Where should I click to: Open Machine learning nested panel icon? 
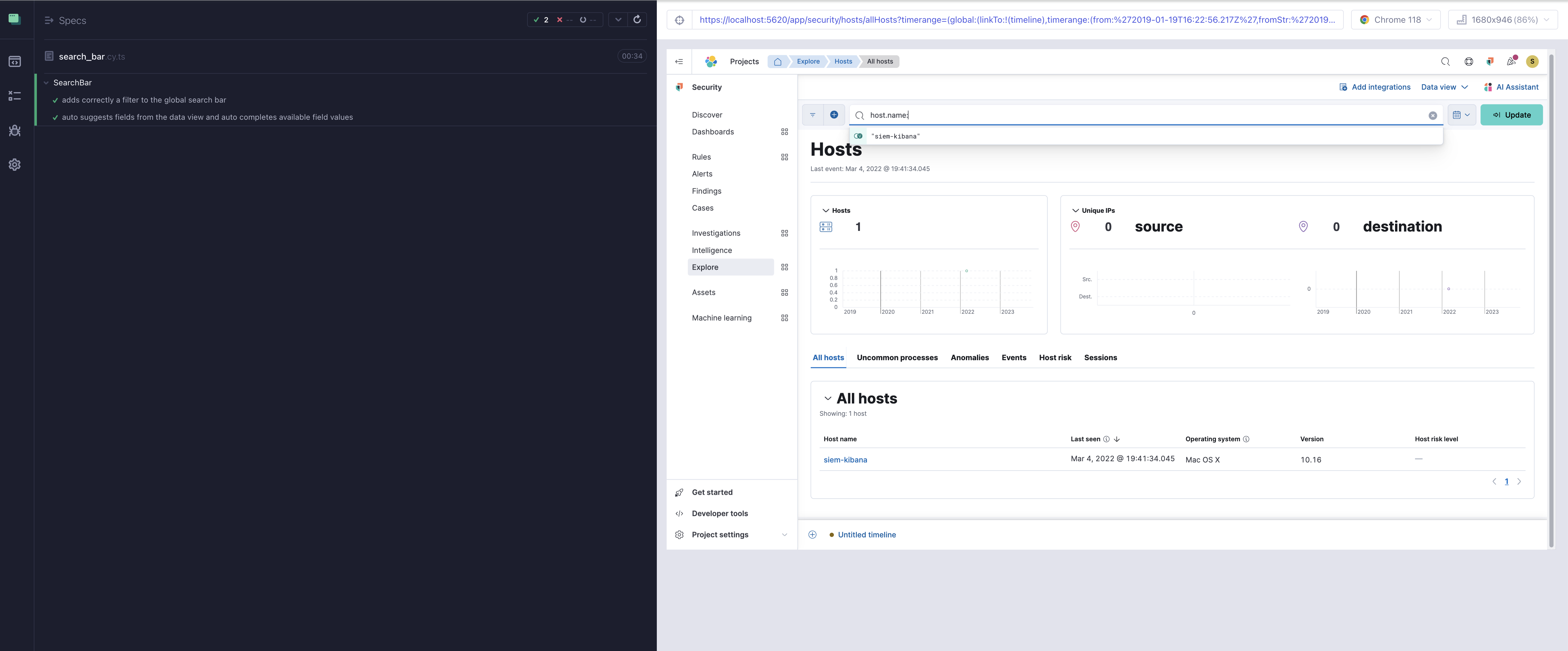[x=784, y=318]
